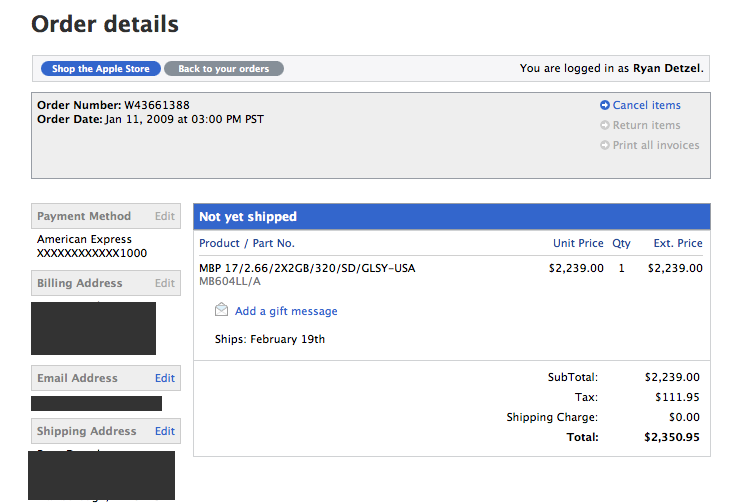
Task: Edit the Payment Method
Action: [x=164, y=216]
